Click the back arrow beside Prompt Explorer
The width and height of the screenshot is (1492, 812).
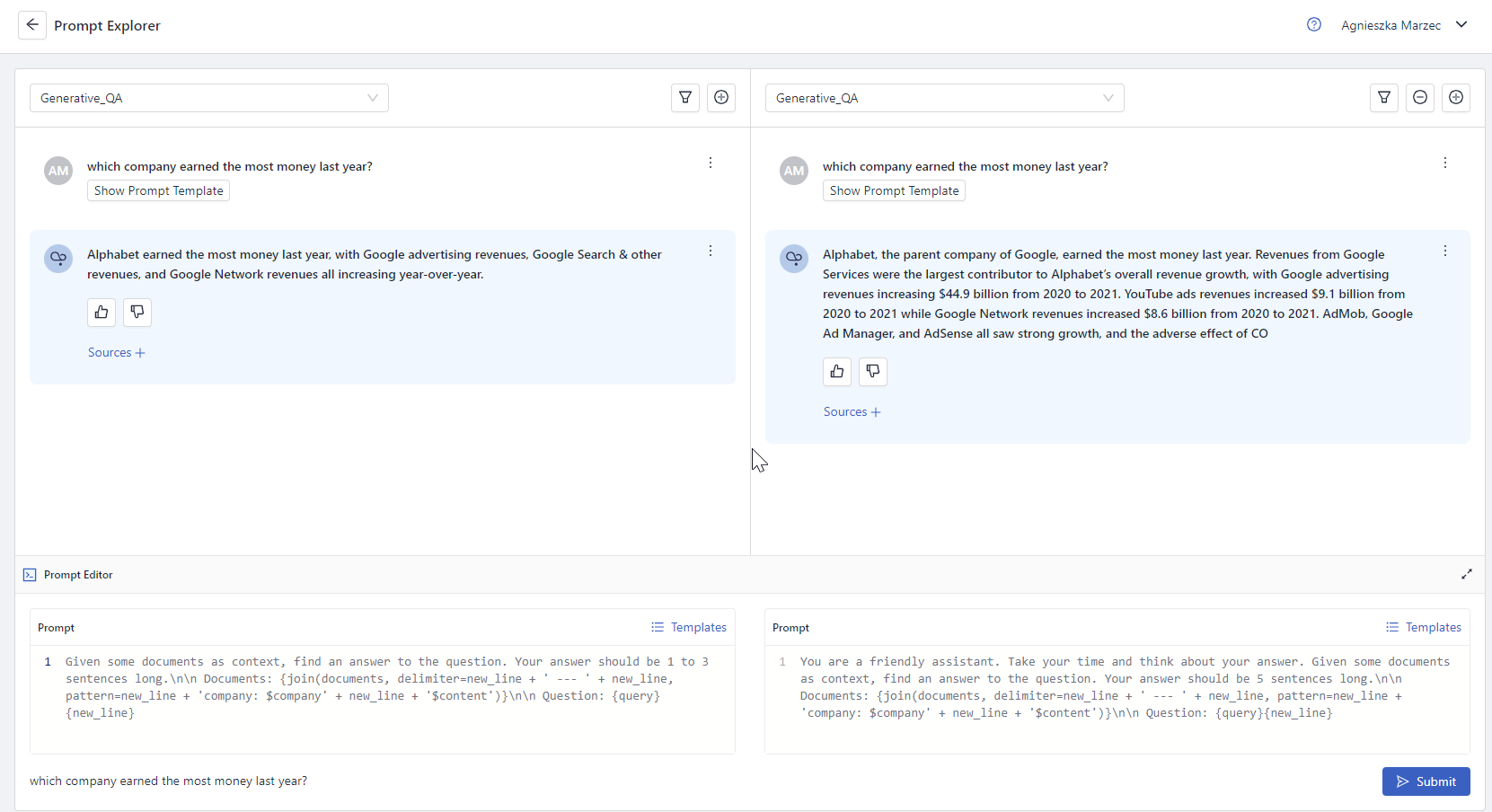click(x=32, y=25)
